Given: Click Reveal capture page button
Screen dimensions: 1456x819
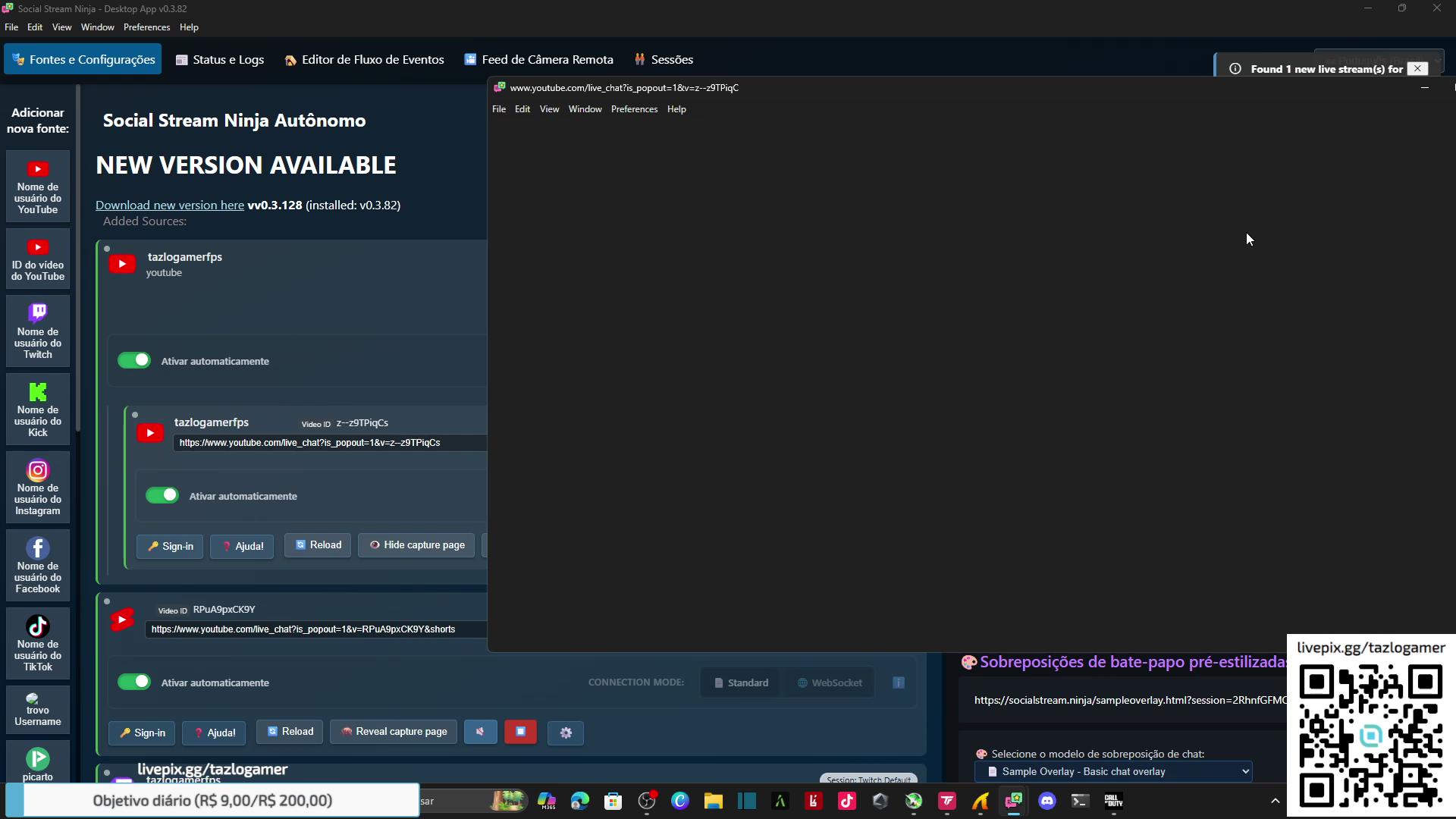Looking at the screenshot, I should (x=394, y=732).
